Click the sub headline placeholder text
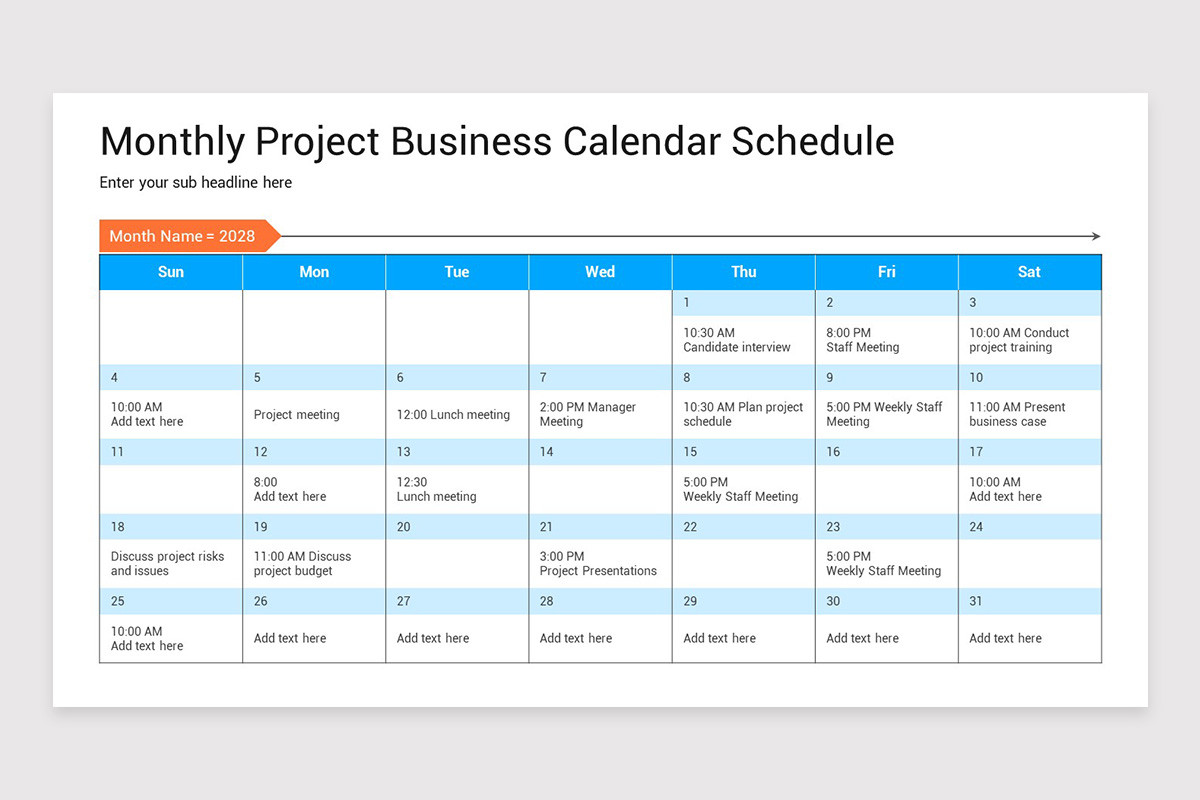This screenshot has width=1200, height=800. coord(196,183)
